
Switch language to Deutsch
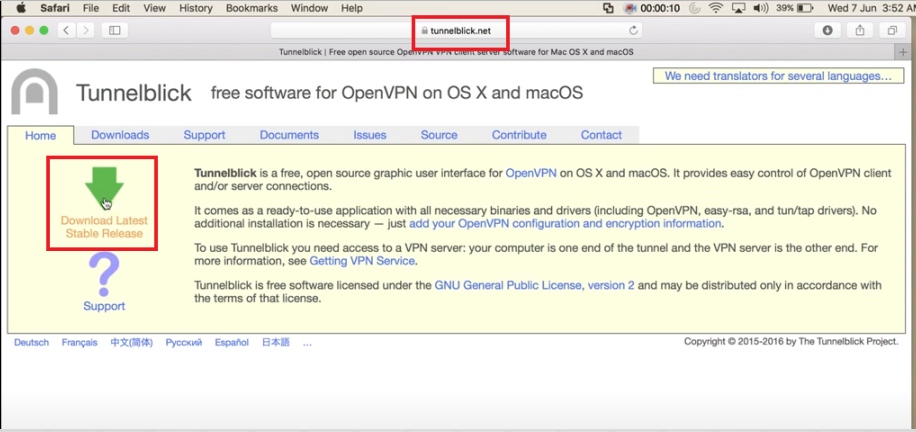(32, 343)
